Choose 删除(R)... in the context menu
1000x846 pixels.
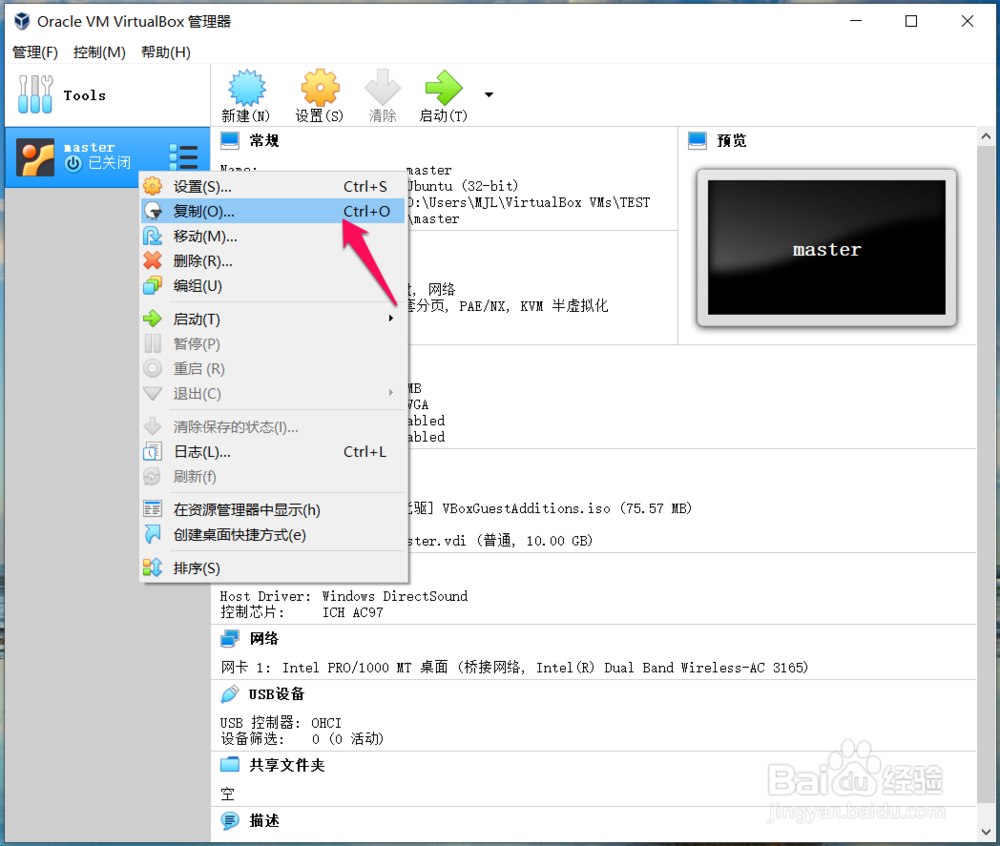273,261
